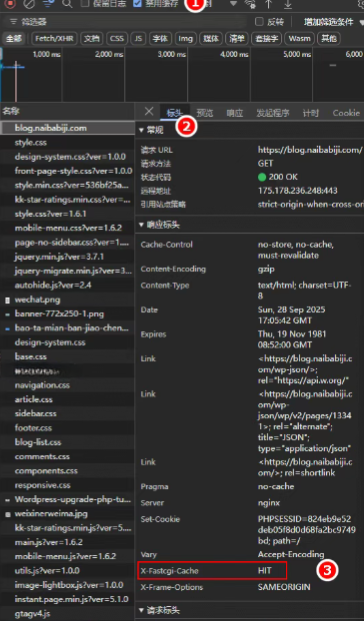Switch to the 计时 tab
The width and height of the screenshot is (364, 621).
[x=311, y=113]
